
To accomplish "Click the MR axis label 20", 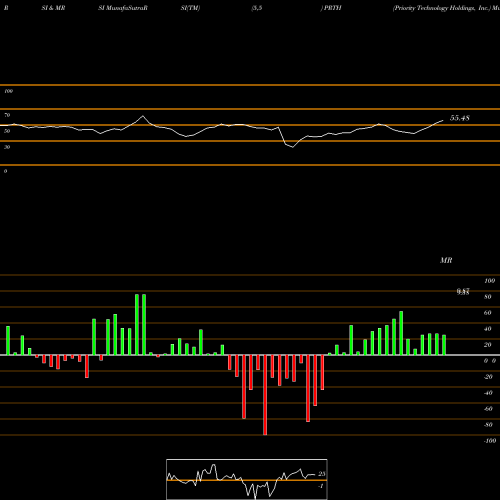I will point(488,345).
